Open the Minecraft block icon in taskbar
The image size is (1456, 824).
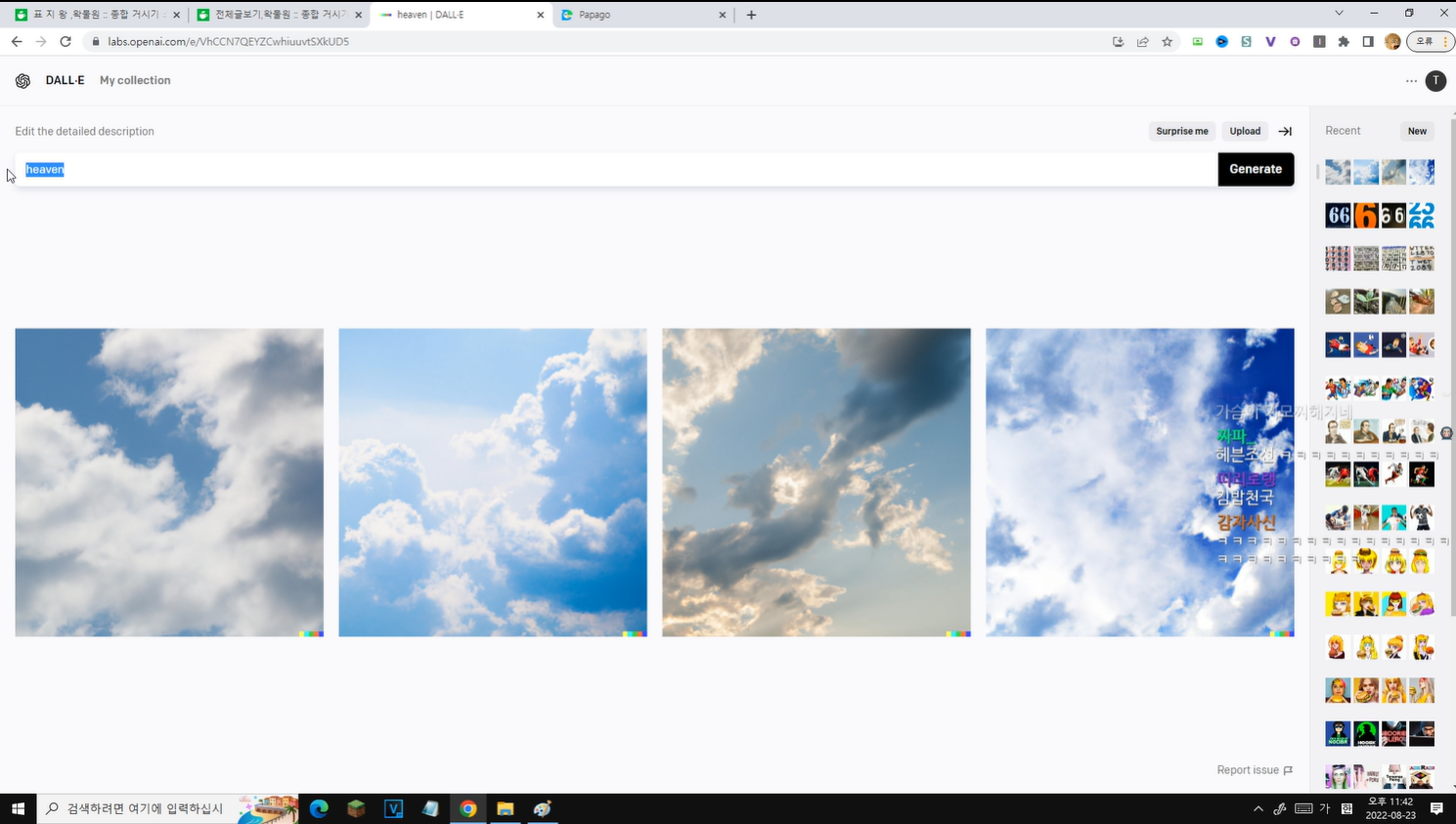pos(356,808)
